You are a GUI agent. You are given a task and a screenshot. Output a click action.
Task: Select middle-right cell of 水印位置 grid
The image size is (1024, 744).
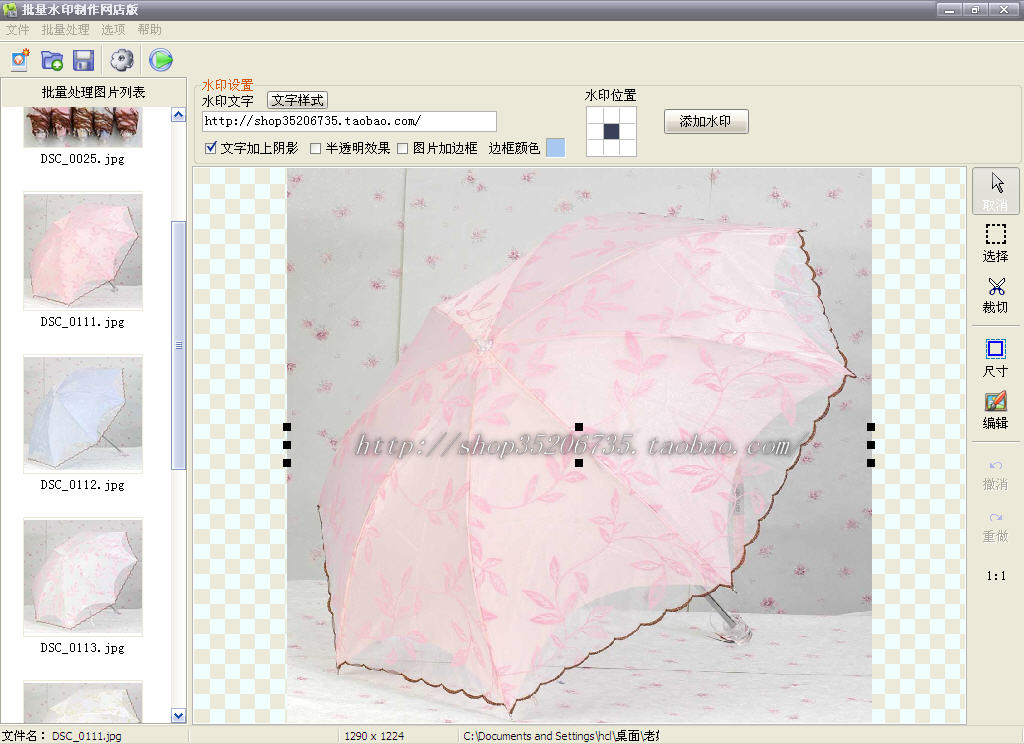(x=628, y=131)
